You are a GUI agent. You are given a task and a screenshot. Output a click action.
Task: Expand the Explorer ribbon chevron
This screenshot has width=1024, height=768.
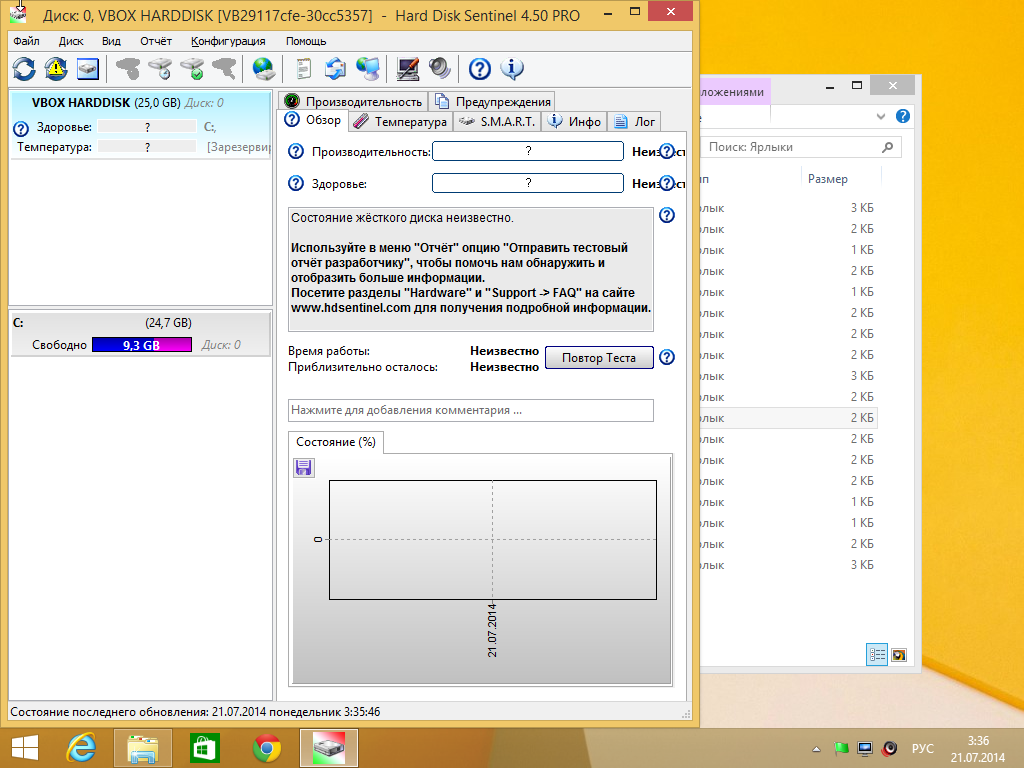(x=880, y=116)
